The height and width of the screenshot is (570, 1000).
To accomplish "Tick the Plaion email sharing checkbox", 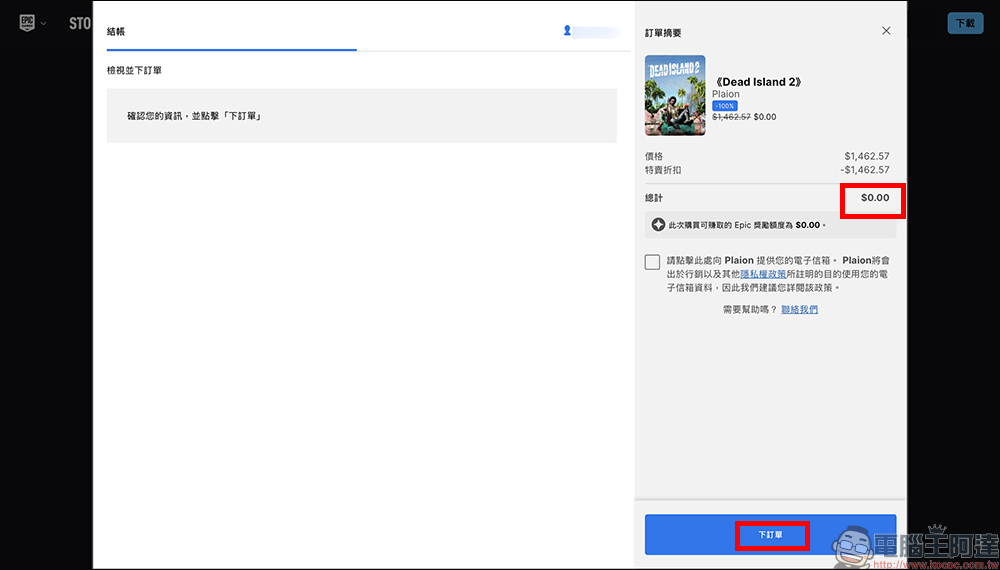I will (x=652, y=262).
